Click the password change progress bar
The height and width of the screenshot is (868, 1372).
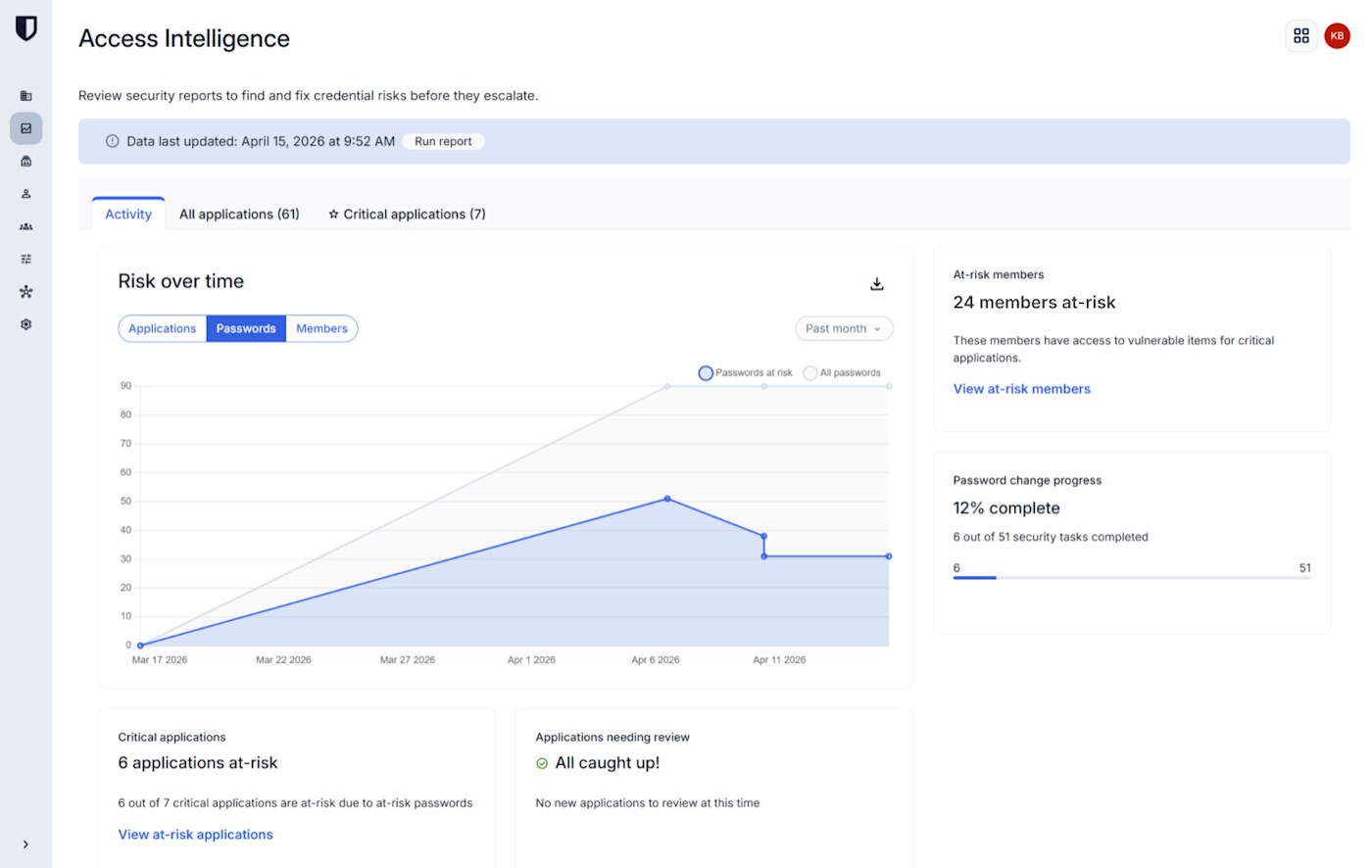click(1131, 577)
